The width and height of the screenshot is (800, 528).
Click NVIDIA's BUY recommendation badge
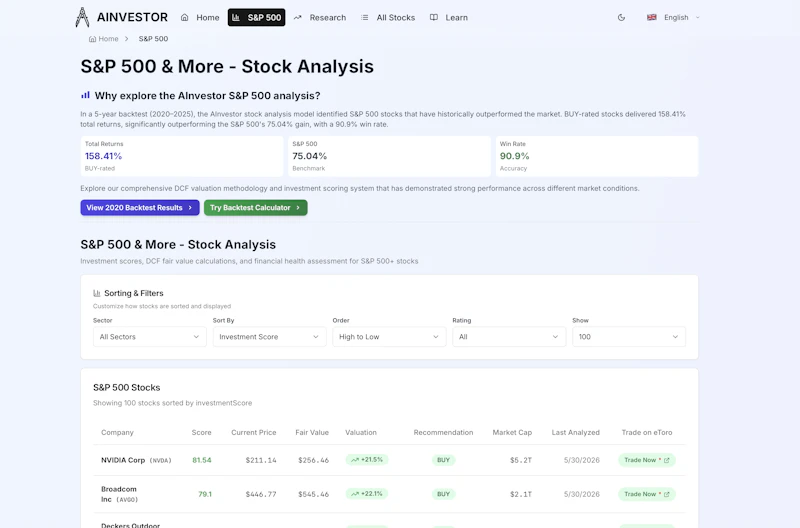(443, 460)
